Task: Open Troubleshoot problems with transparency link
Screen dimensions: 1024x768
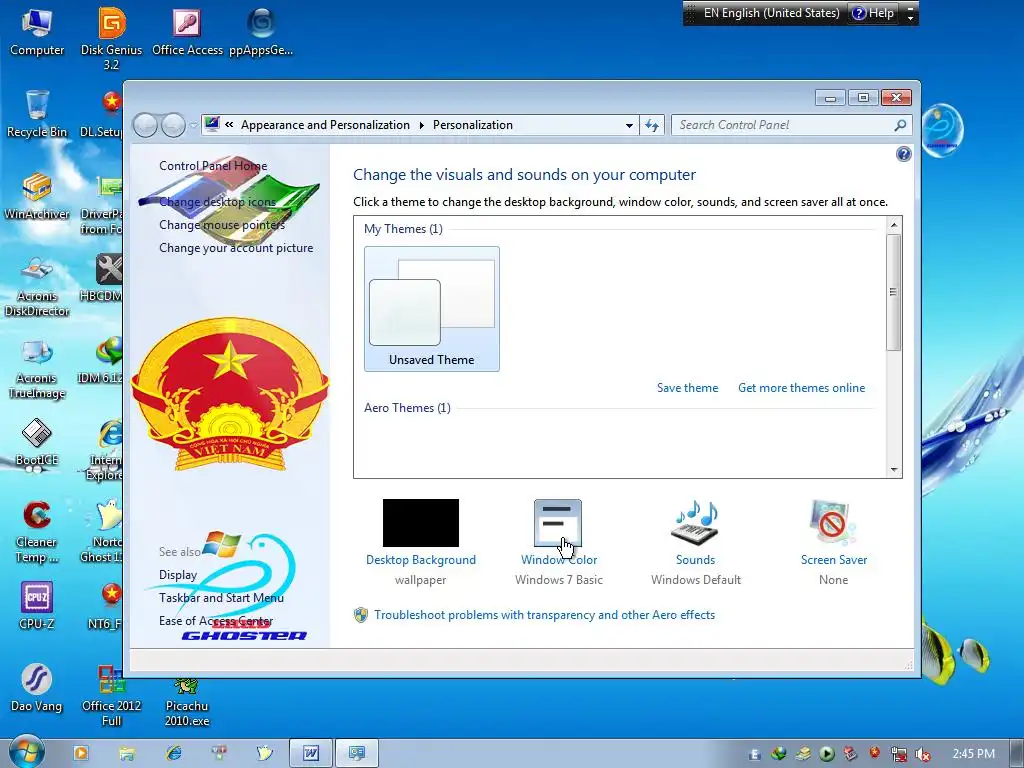Action: pyautogui.click(x=544, y=615)
